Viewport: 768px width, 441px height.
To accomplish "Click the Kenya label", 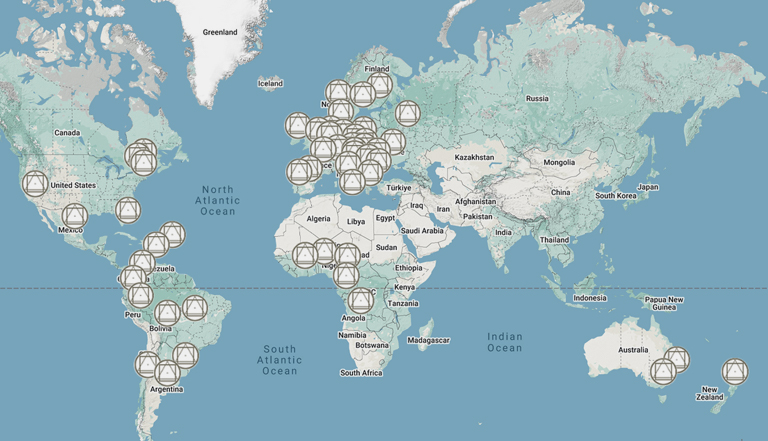I will [405, 287].
